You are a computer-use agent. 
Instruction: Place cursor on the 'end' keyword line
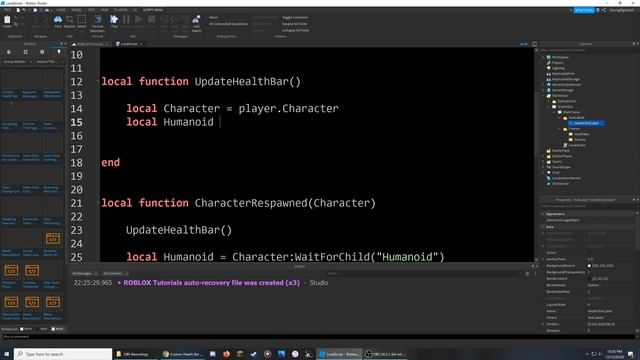pos(111,162)
